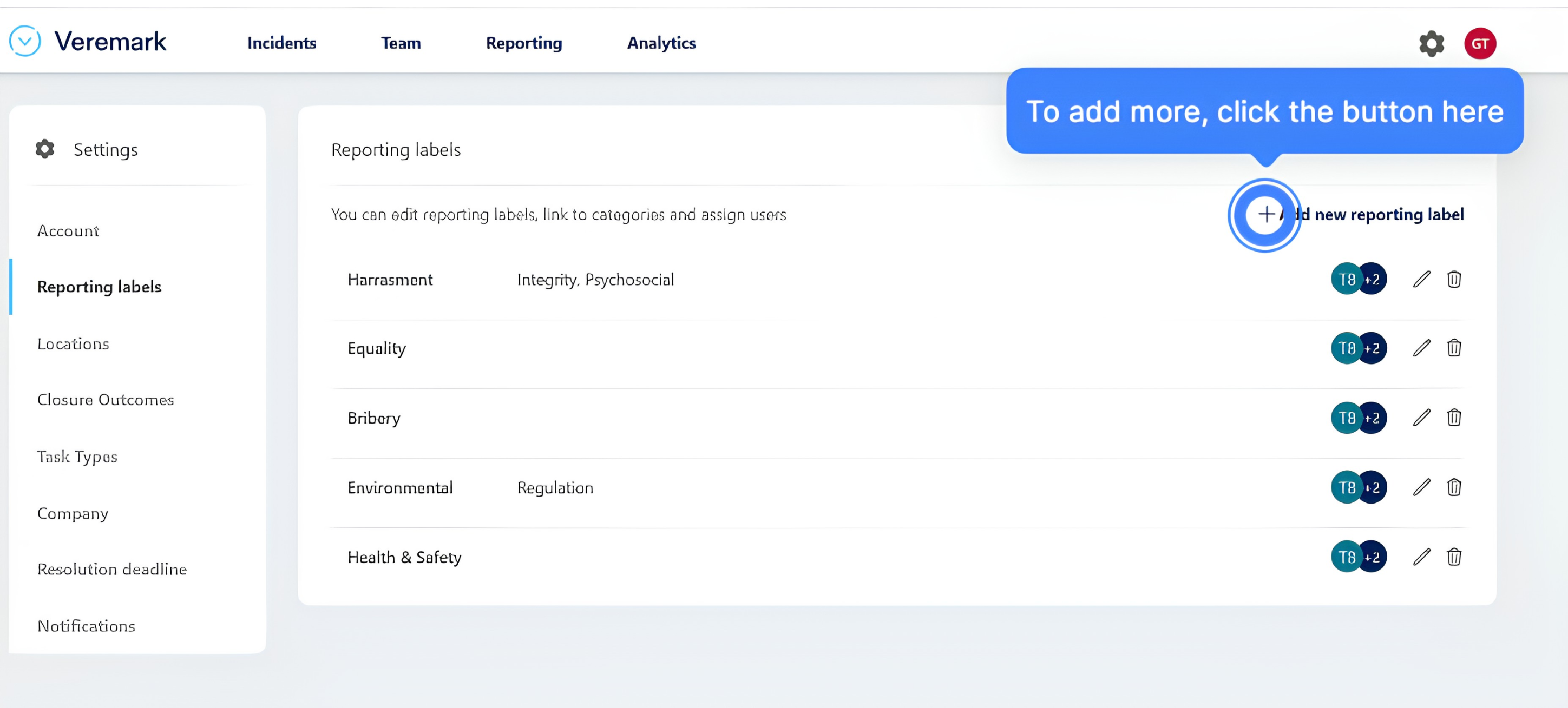Delete the Environmental reporting label
This screenshot has width=1568, height=708.
[1454, 487]
